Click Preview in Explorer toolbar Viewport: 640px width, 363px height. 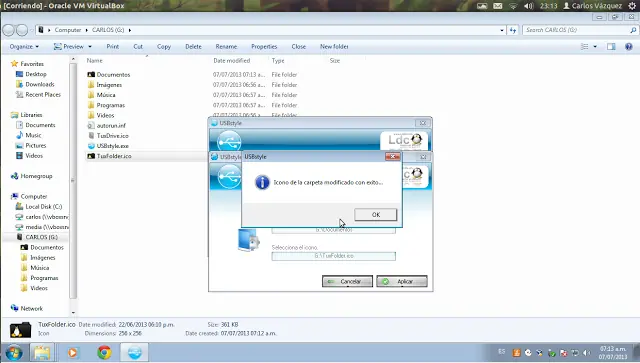click(x=69, y=47)
